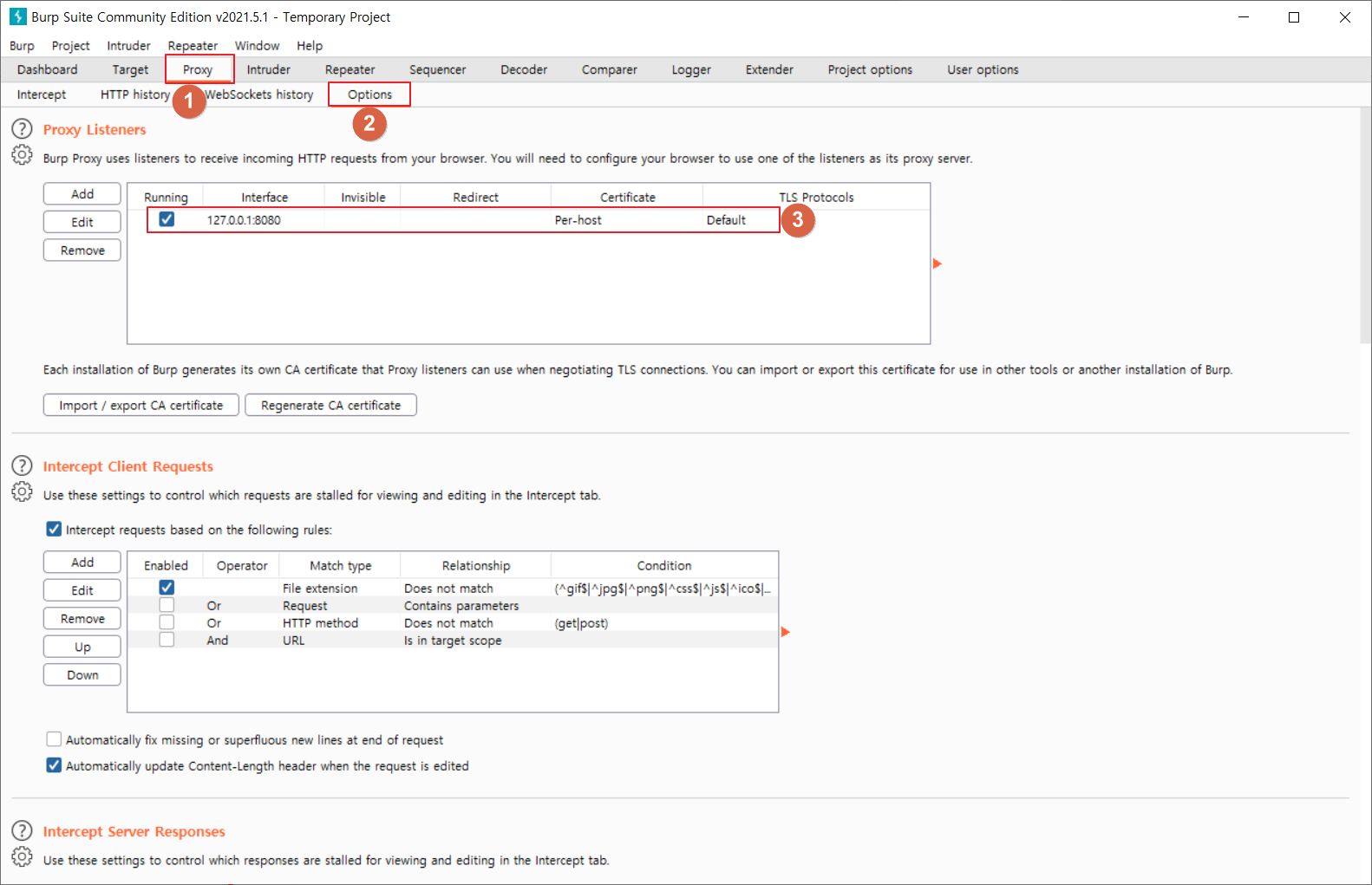Click Import / export CA certificate button
This screenshot has height=885, width=1372.
(x=141, y=405)
